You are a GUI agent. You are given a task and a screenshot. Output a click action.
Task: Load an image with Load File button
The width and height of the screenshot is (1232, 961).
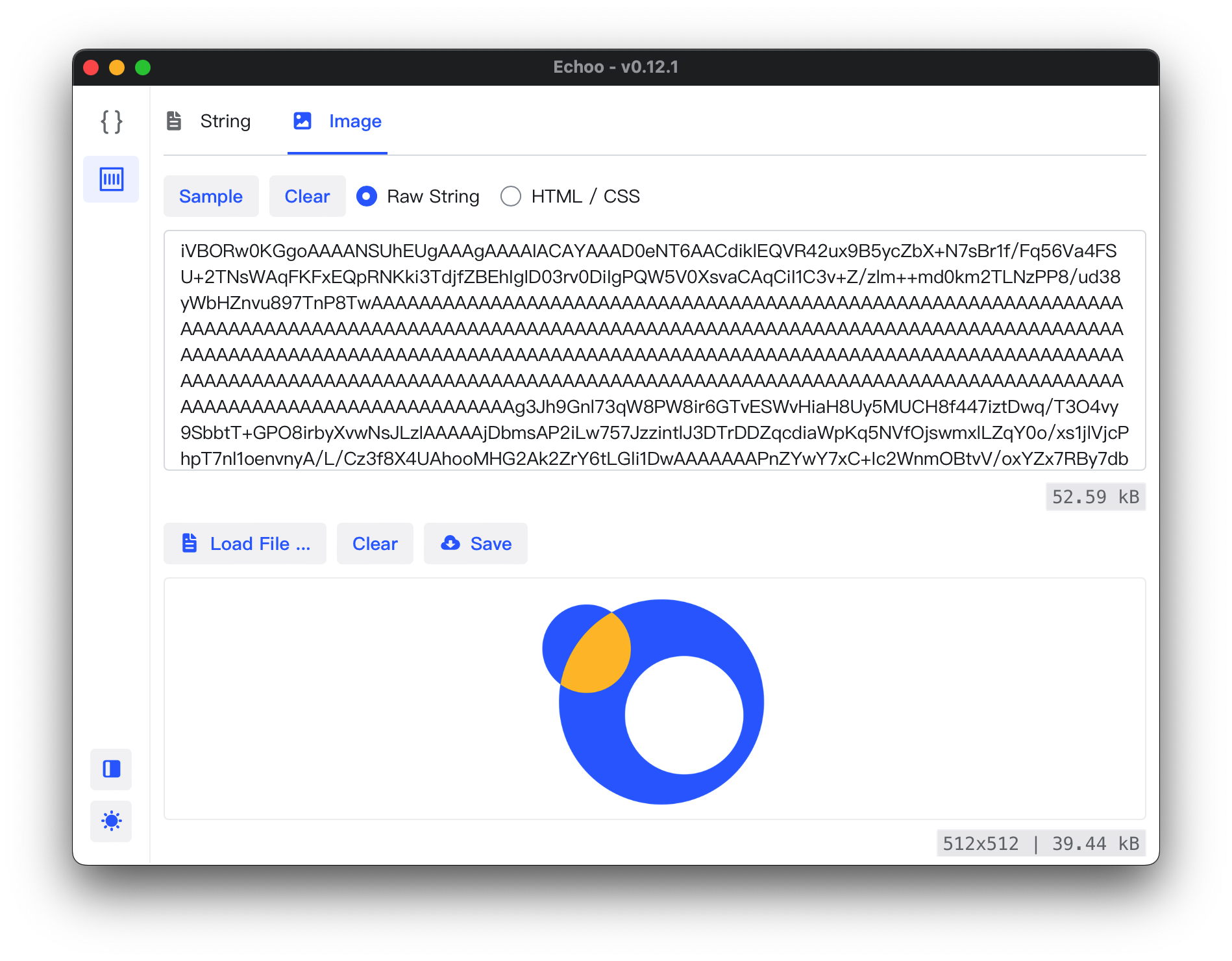(245, 543)
